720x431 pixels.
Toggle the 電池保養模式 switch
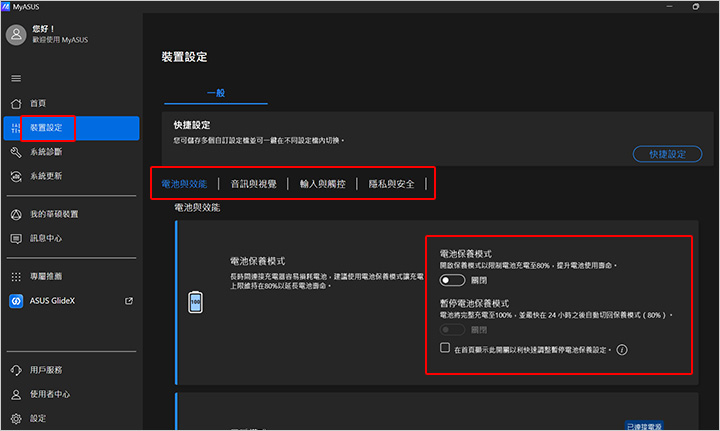[452, 280]
